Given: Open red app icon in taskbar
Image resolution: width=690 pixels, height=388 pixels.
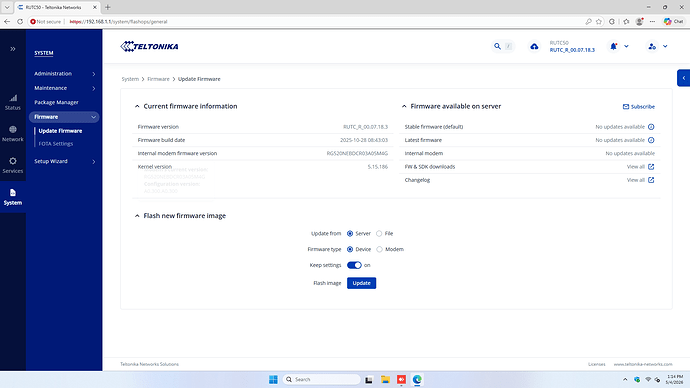Looking at the screenshot, I should 401,379.
